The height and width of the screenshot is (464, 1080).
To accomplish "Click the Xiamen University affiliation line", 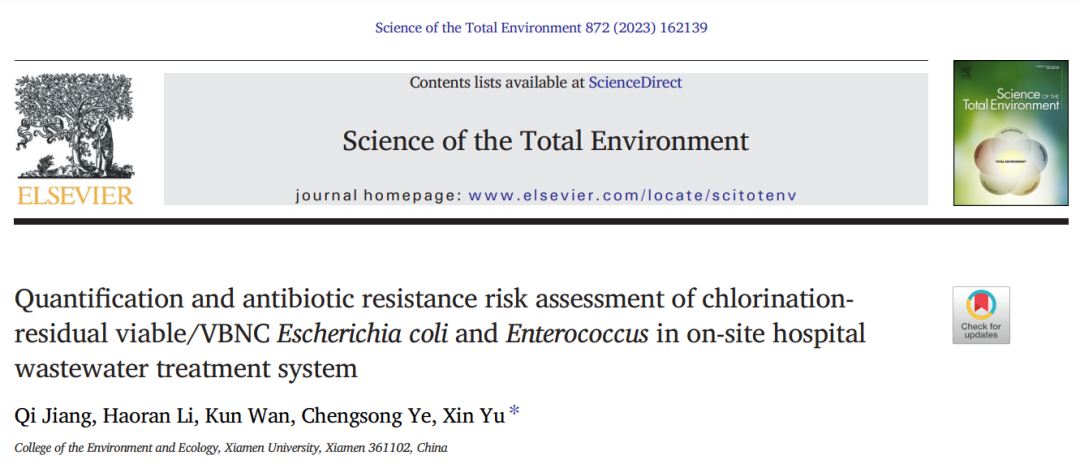I will click(x=231, y=447).
